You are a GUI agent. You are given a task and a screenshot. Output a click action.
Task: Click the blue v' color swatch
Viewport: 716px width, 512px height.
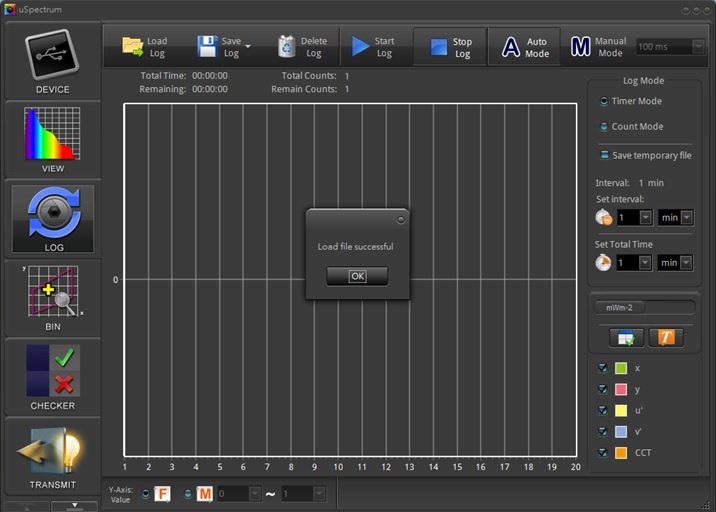pyautogui.click(x=621, y=431)
